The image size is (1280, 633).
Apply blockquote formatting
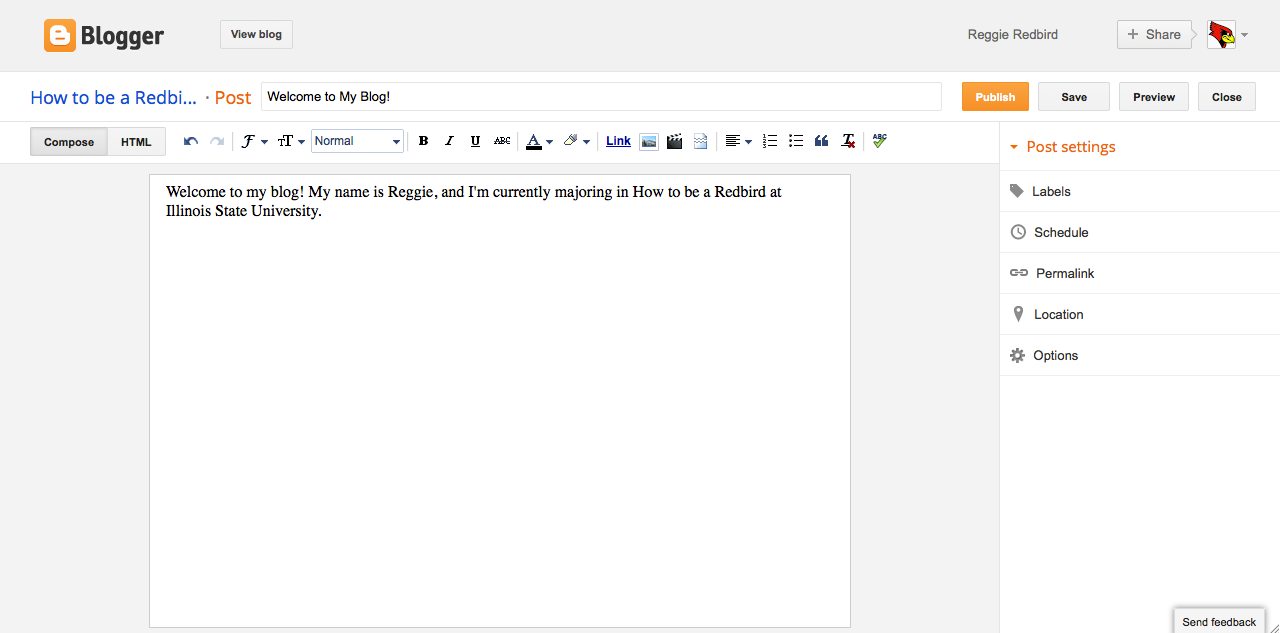821,141
